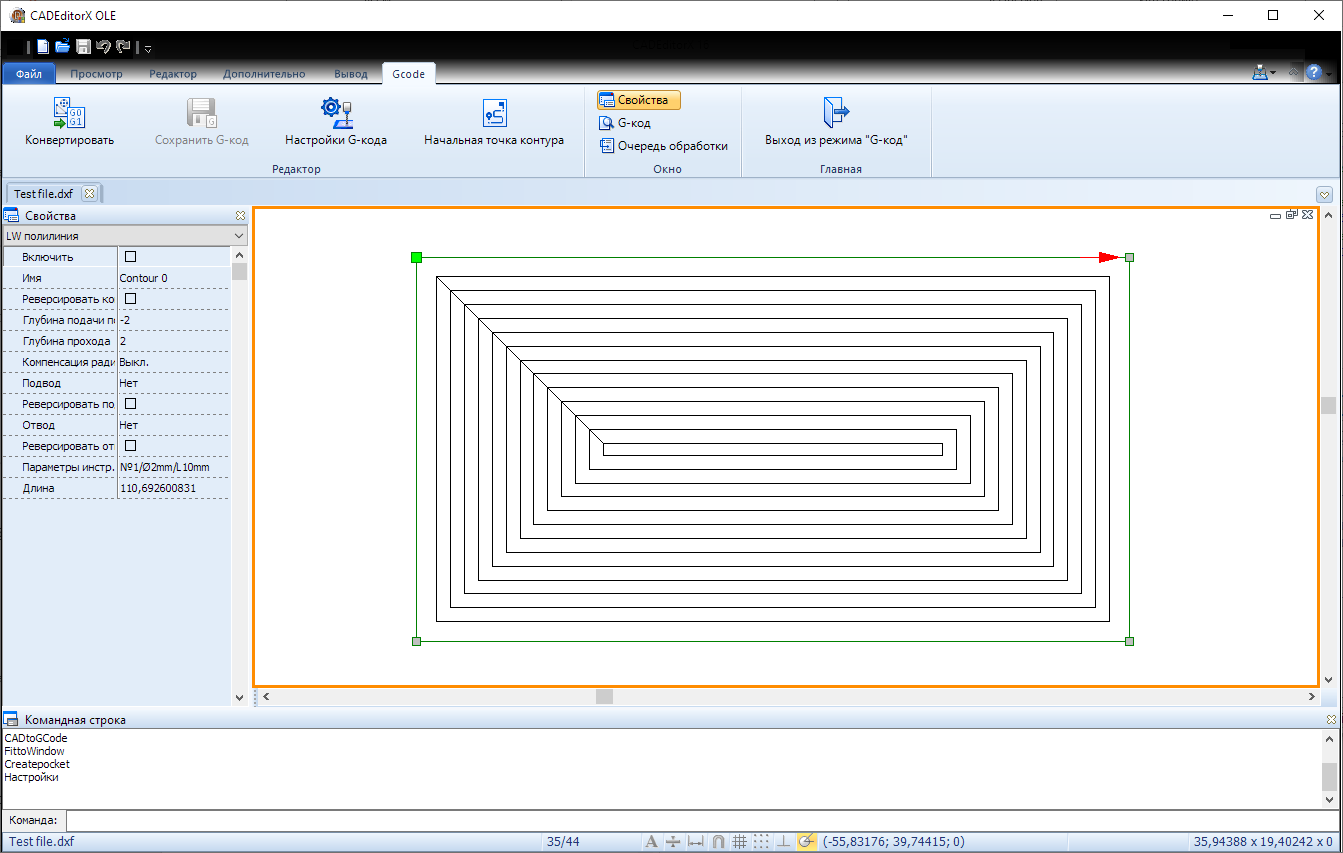
Task: Toggle the grid icon in the status bar
Action: 740,842
